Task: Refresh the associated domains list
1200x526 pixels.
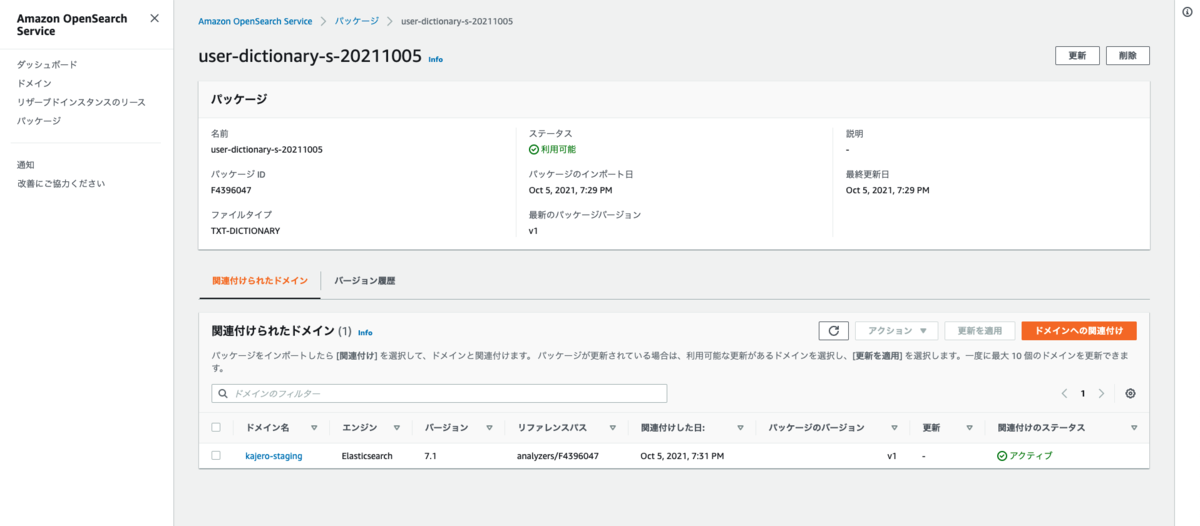Action: tap(833, 330)
